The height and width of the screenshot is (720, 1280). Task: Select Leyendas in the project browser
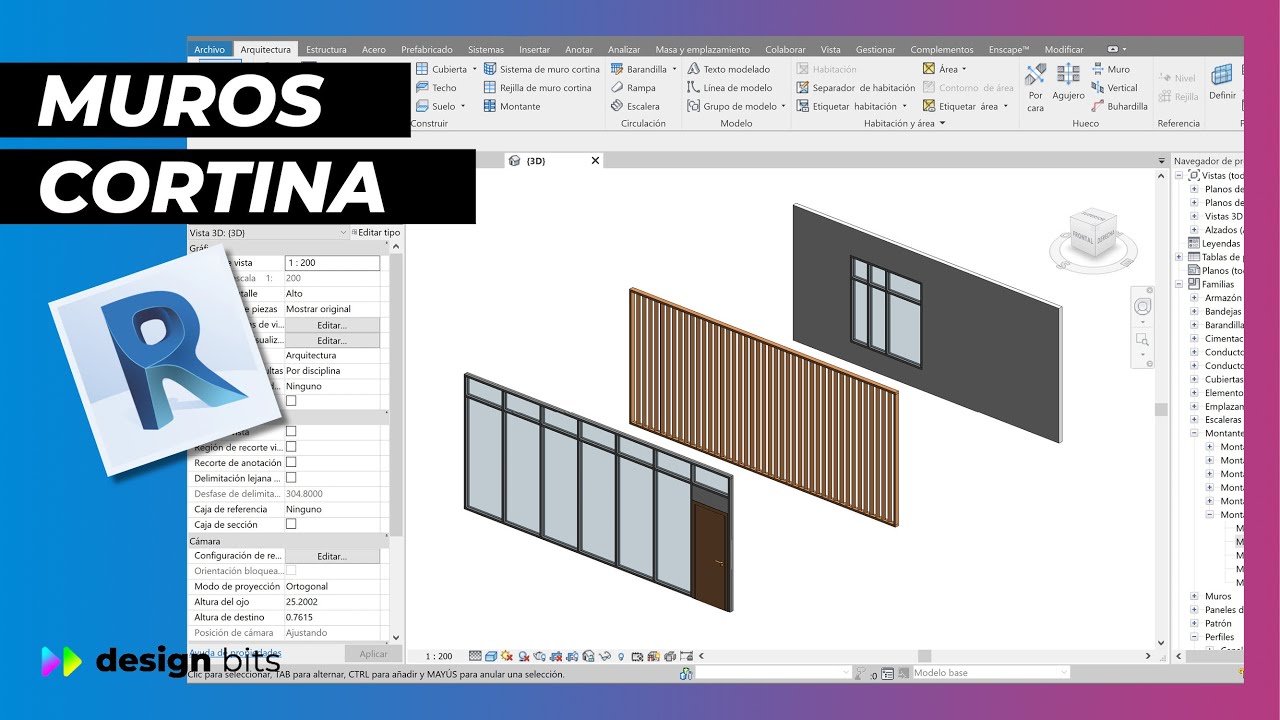[1220, 243]
